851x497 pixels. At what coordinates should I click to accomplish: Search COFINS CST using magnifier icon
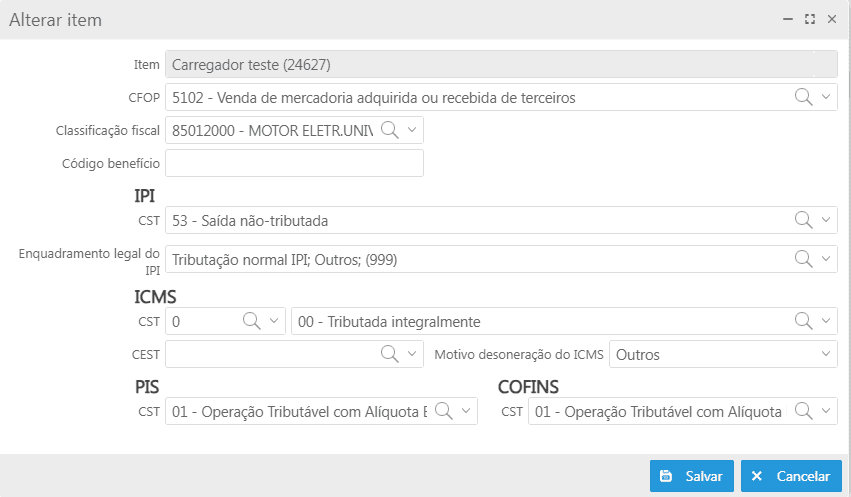[803, 411]
